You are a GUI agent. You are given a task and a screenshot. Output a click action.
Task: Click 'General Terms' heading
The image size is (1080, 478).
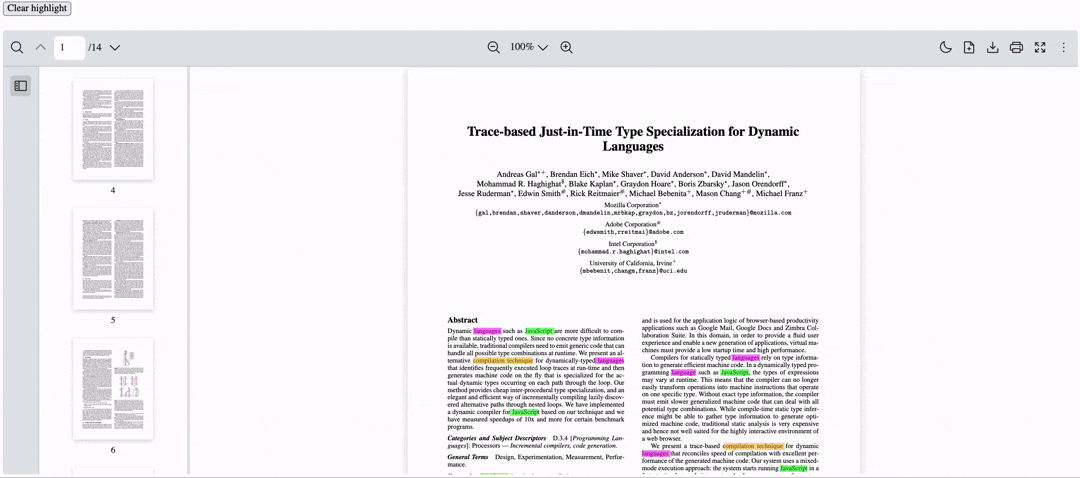coord(468,457)
